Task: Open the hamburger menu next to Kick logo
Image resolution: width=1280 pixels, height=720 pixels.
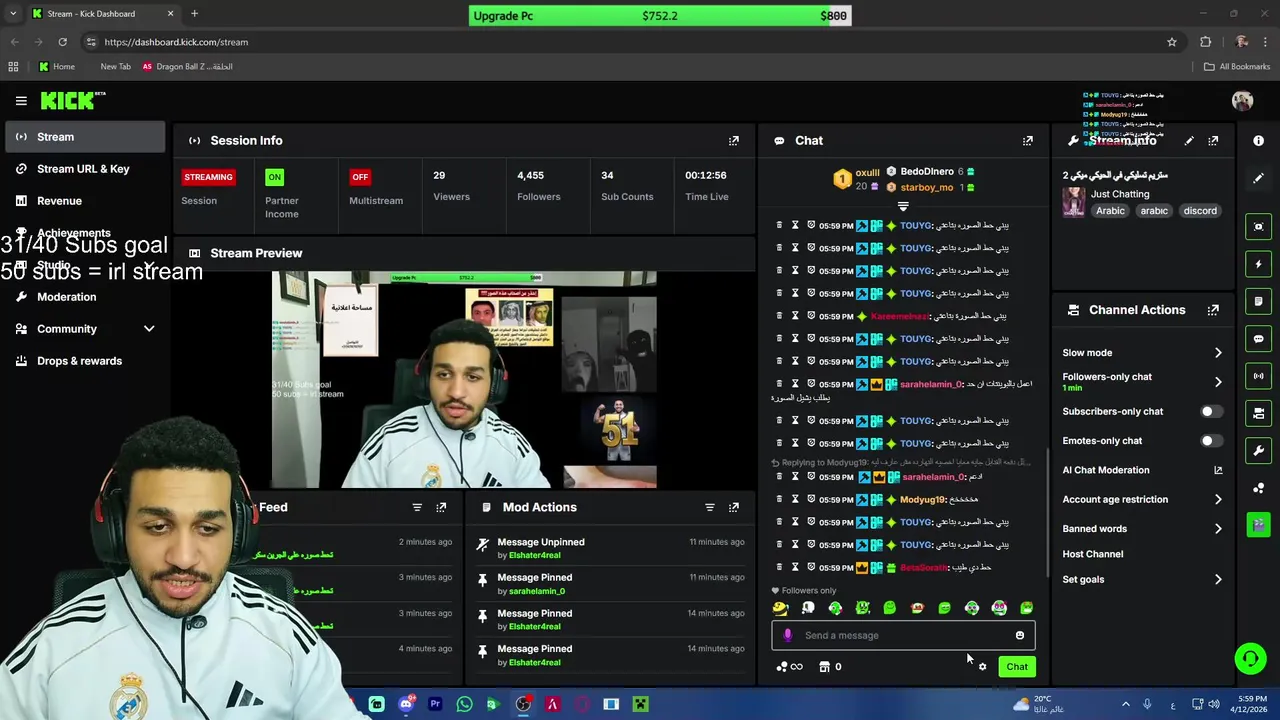Action: (21, 100)
